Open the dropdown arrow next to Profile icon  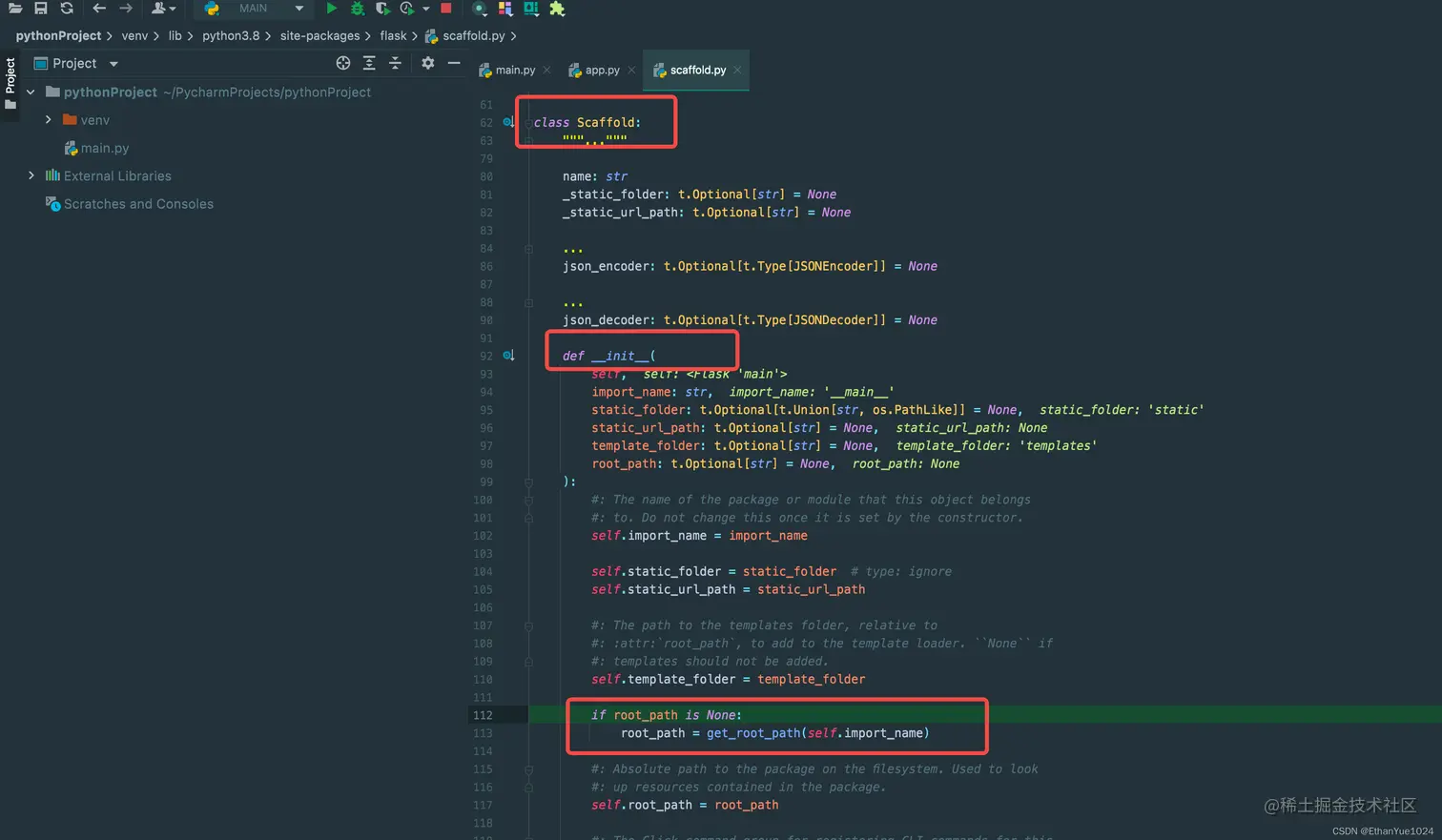coord(425,9)
